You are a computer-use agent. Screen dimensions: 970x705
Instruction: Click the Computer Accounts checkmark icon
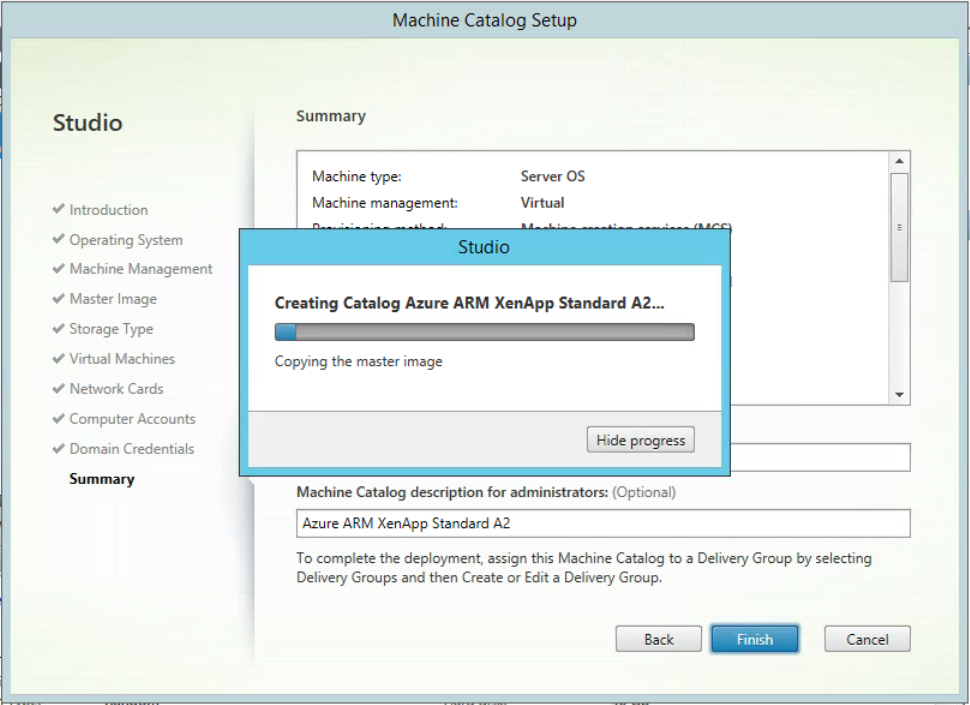click(59, 418)
